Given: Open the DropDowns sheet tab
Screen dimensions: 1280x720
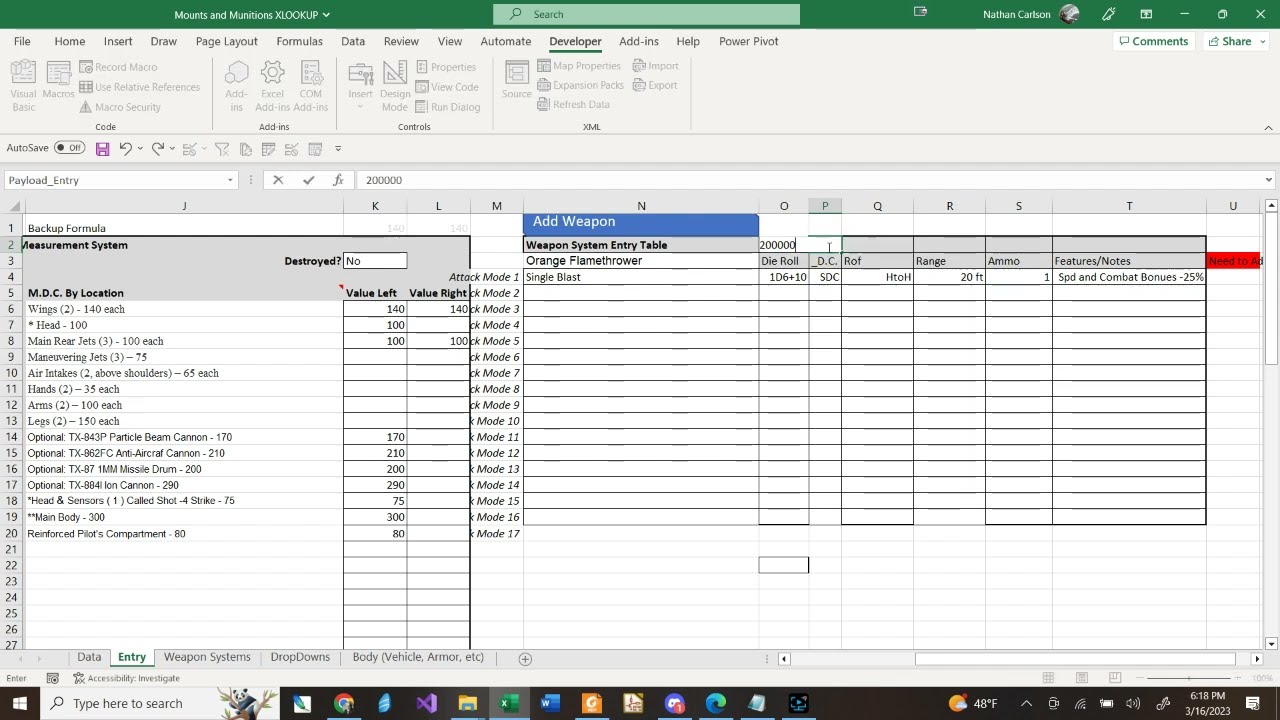Looking at the screenshot, I should tap(300, 657).
